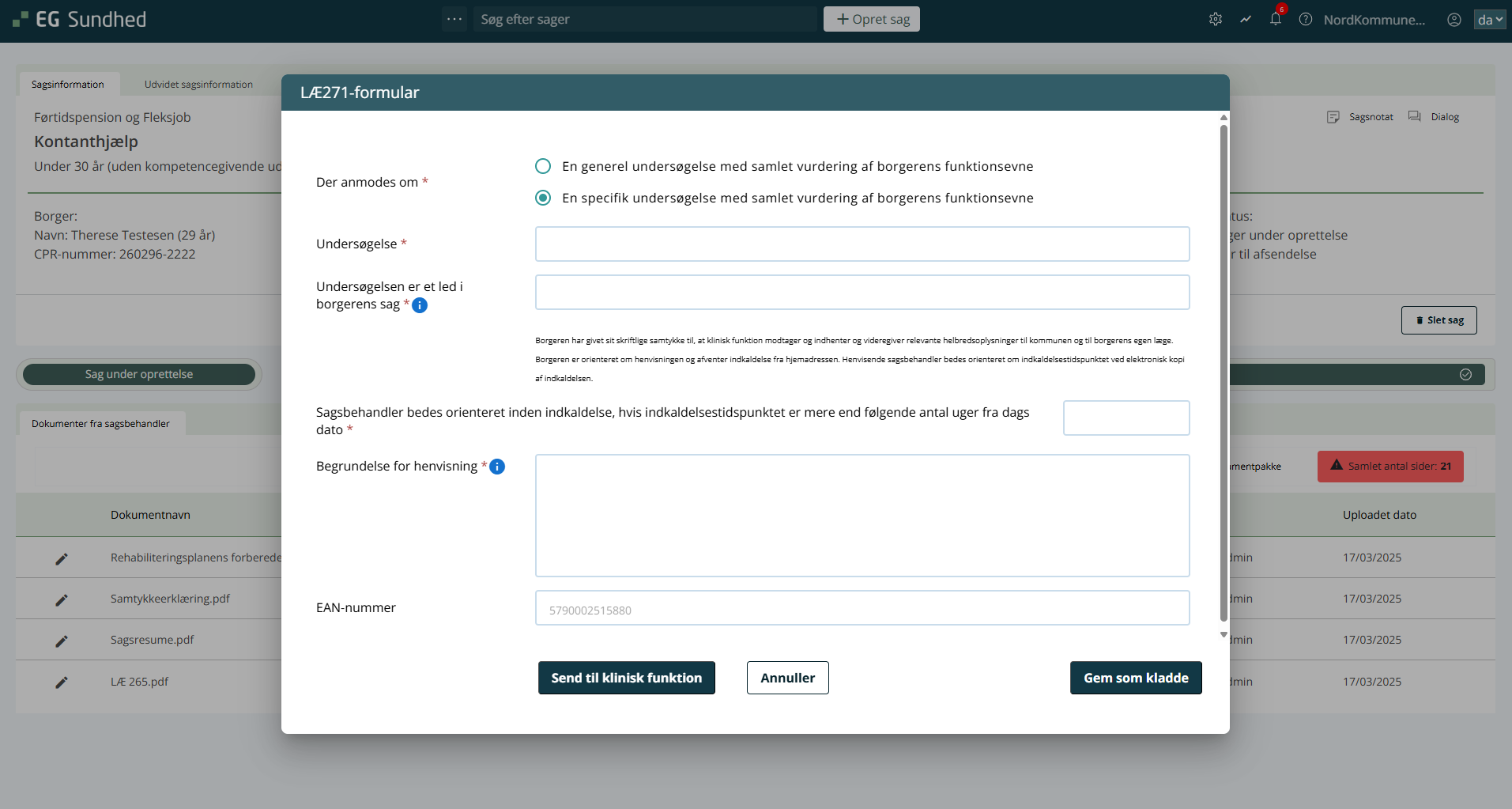Switch to Udvidet sagsinformation tab
The image size is (1512, 809).
[x=198, y=85]
